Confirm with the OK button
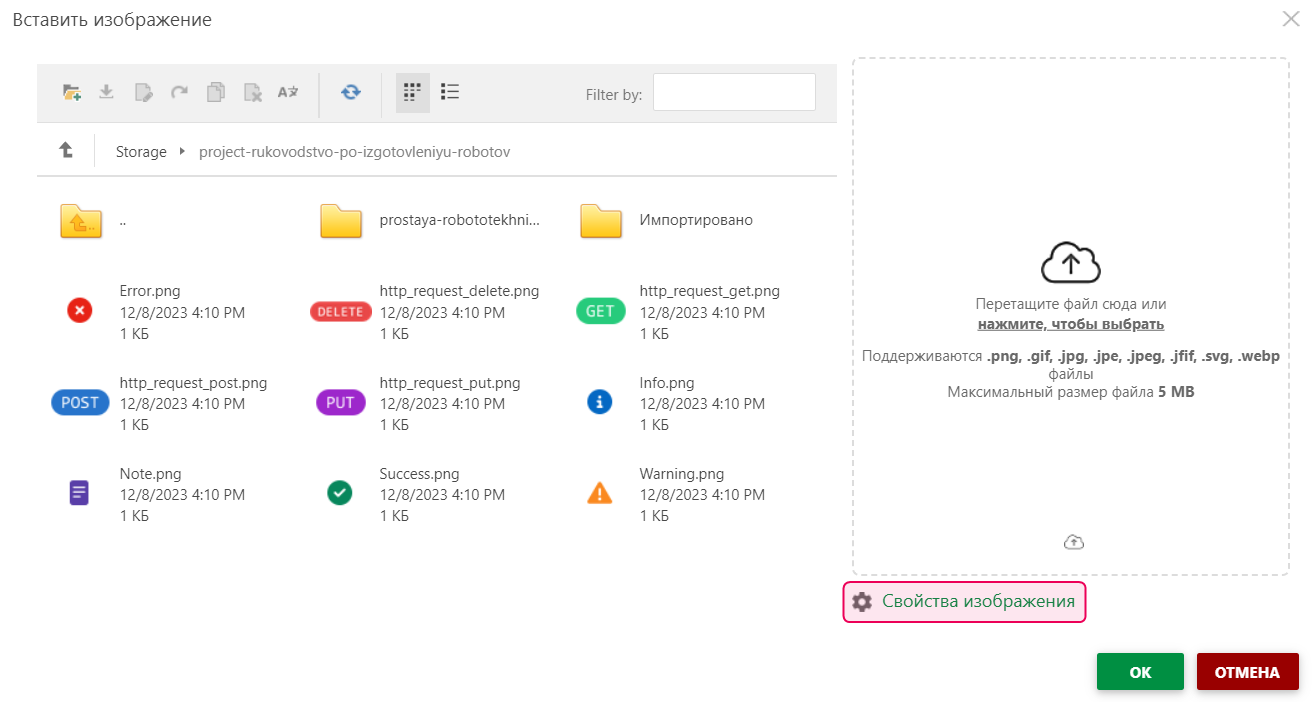The width and height of the screenshot is (1313, 702). coord(1139,672)
